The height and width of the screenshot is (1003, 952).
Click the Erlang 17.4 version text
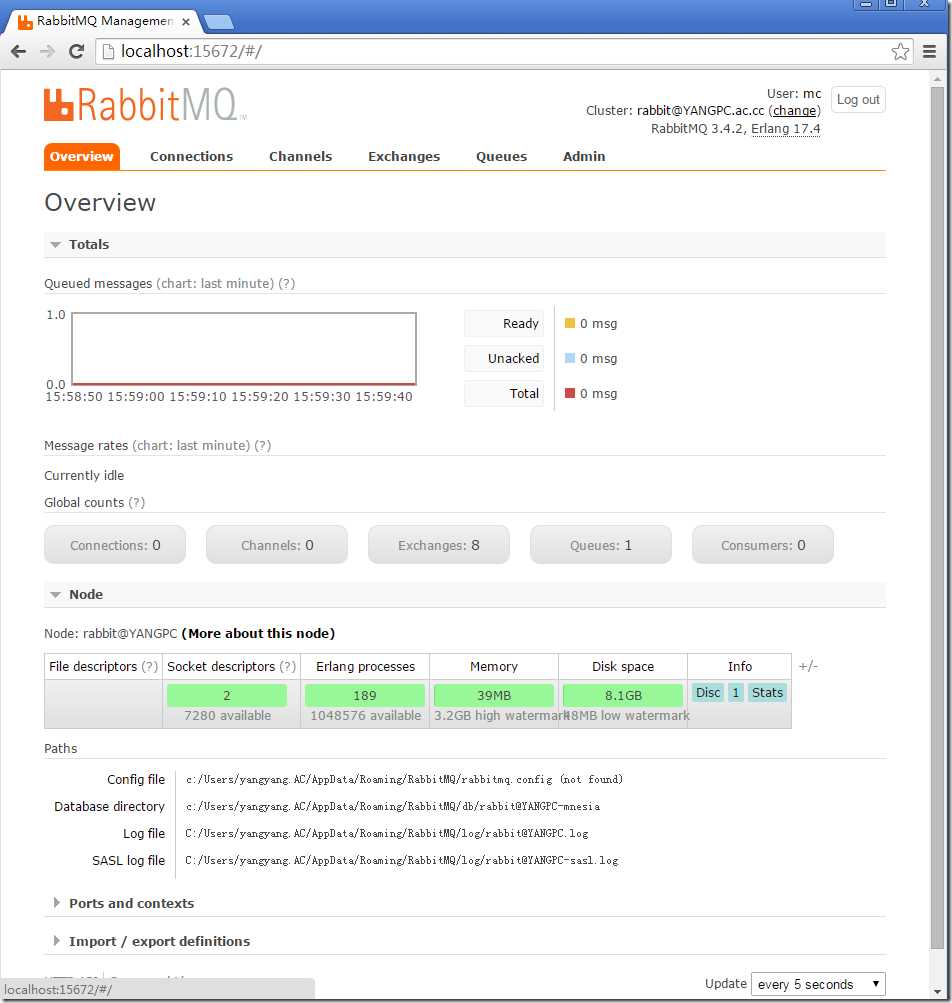(x=785, y=129)
